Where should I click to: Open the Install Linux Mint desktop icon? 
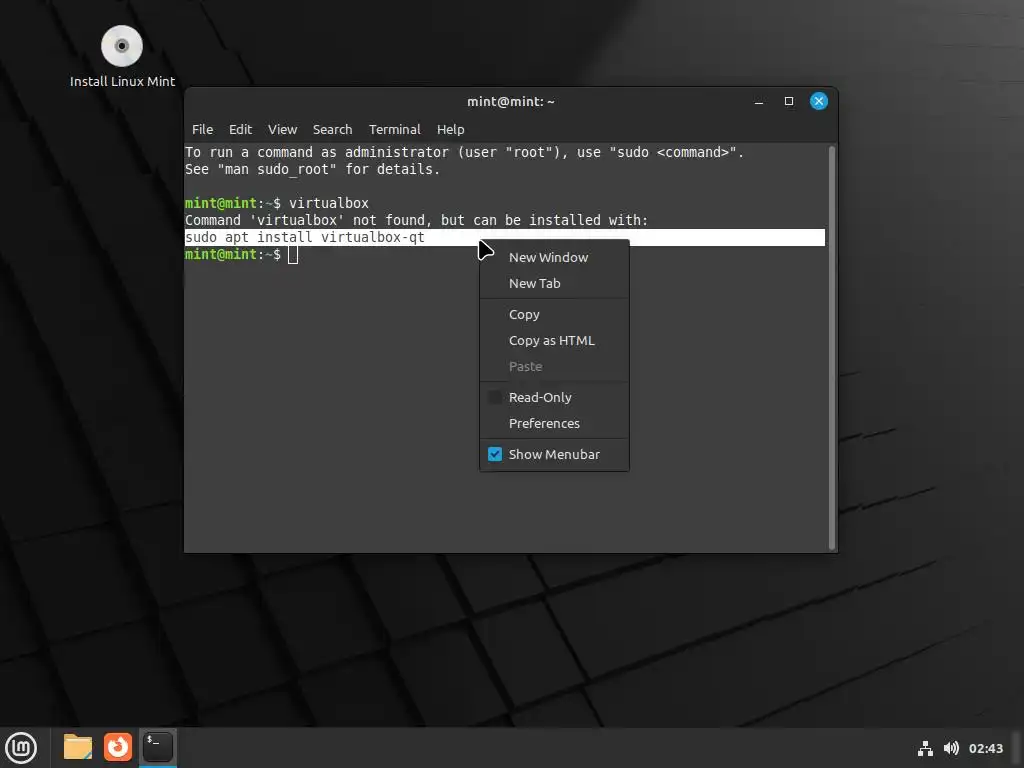(x=122, y=56)
